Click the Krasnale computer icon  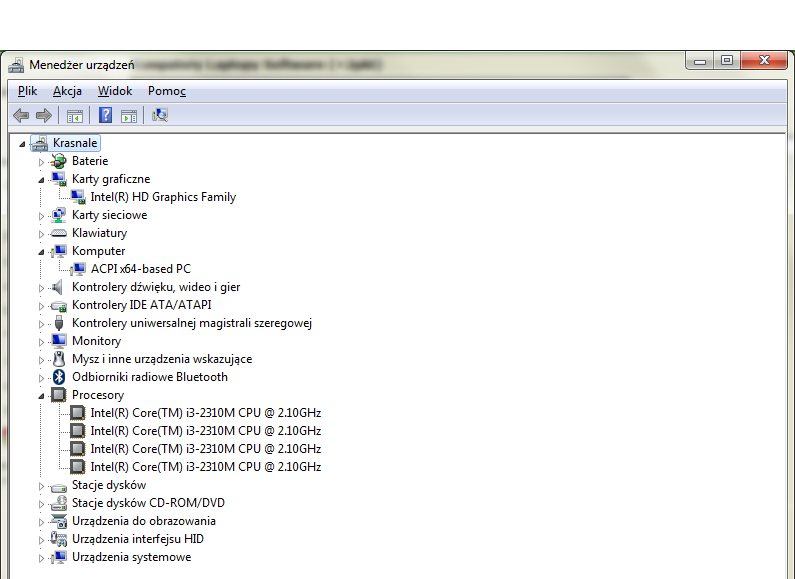(x=40, y=143)
